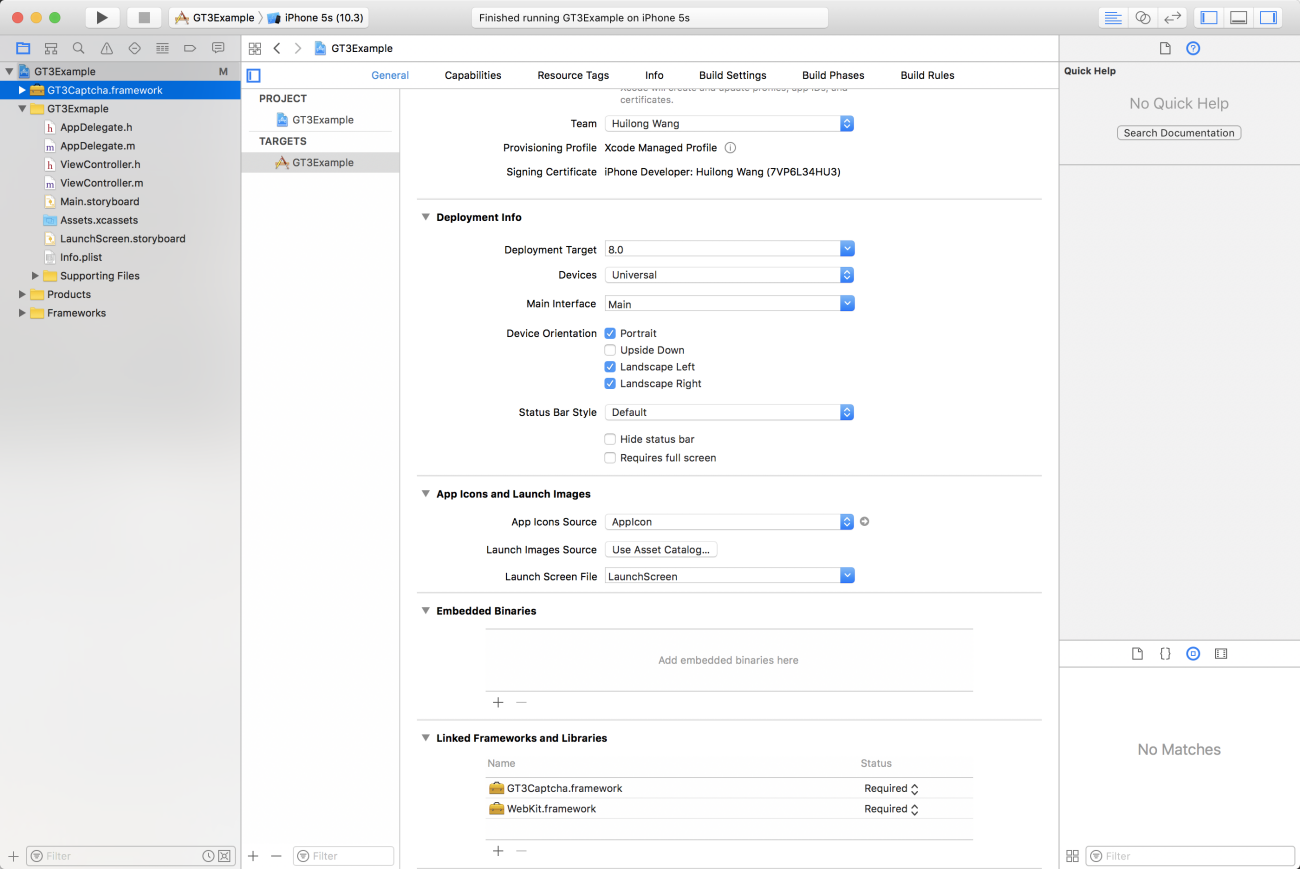Viewport: 1300px width, 869px height.
Task: Show the Assistant editor
Action: (1145, 16)
